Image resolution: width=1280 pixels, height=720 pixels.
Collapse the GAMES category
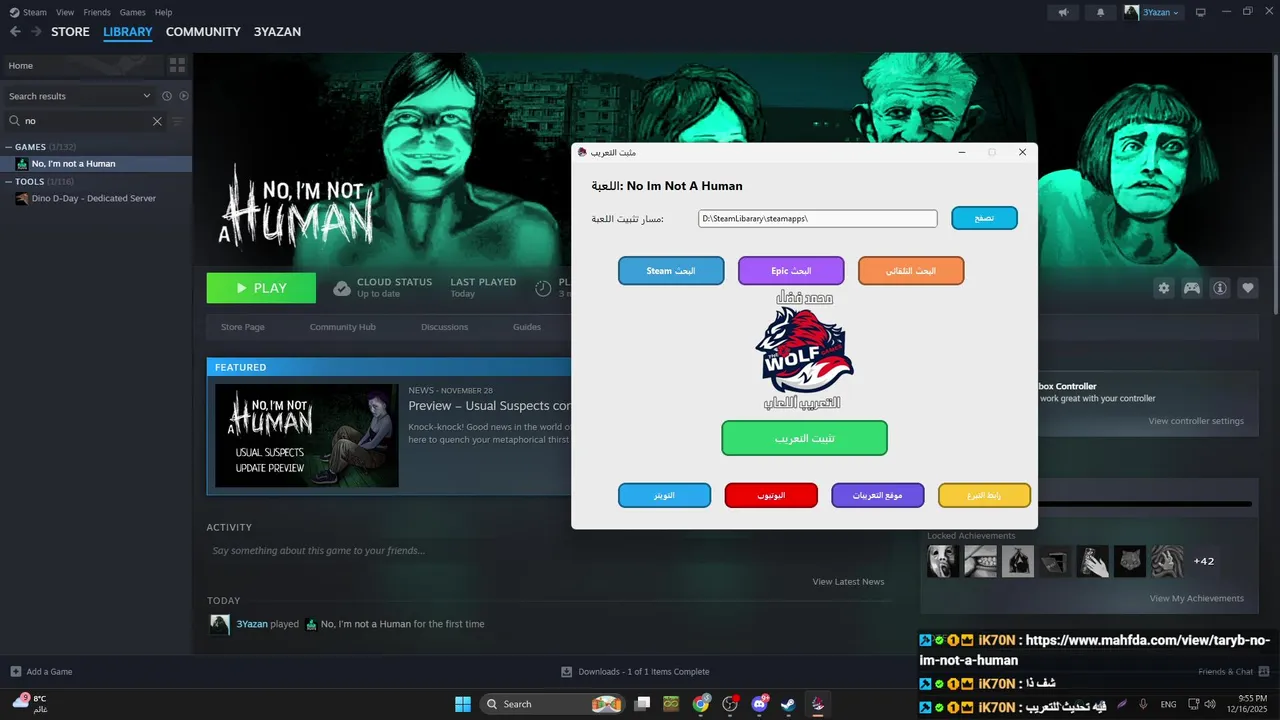(x=8, y=147)
